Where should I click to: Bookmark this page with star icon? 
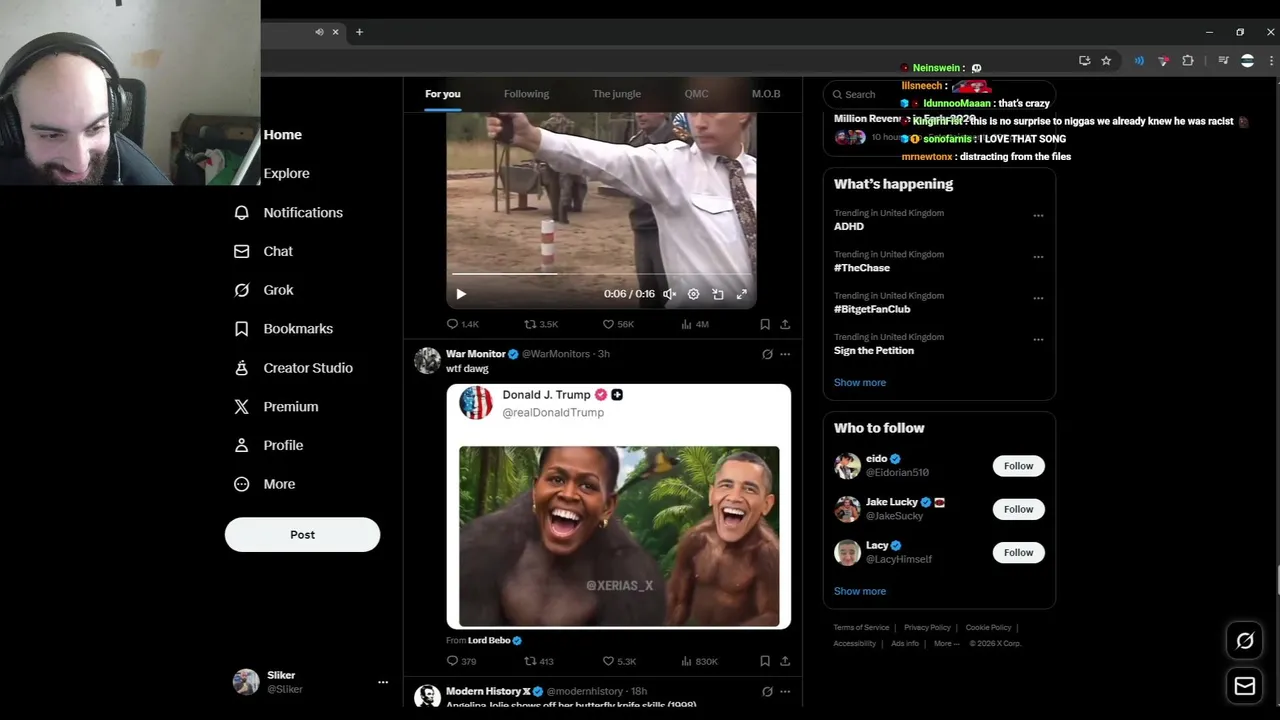[1106, 61]
